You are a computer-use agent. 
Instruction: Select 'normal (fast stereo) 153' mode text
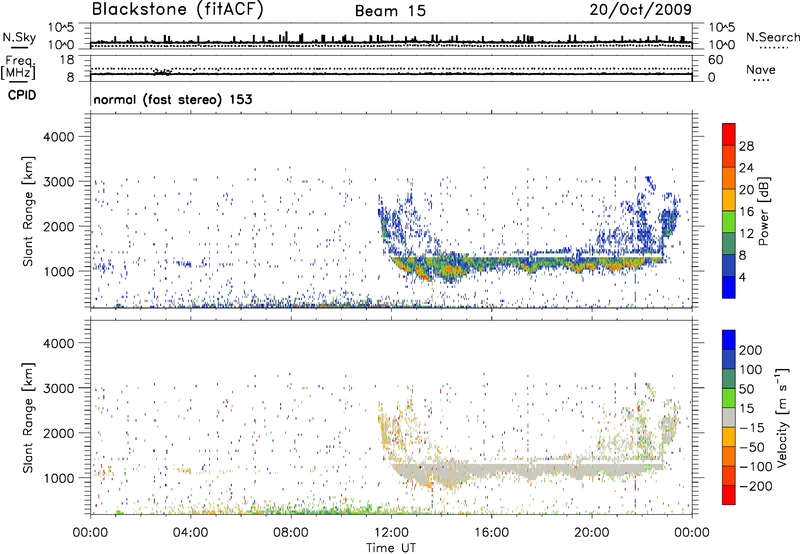pyautogui.click(x=173, y=99)
